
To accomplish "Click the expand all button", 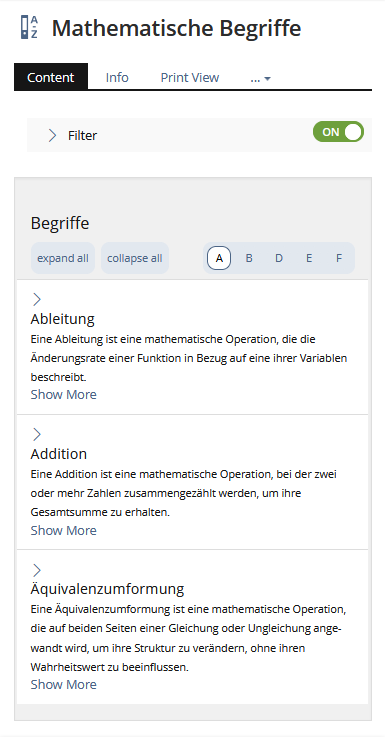I will click(63, 258).
